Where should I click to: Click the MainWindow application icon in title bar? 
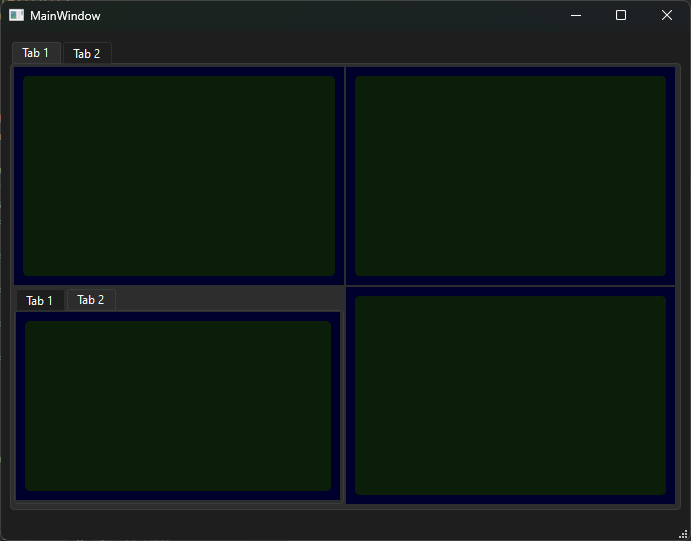pyautogui.click(x=16, y=15)
